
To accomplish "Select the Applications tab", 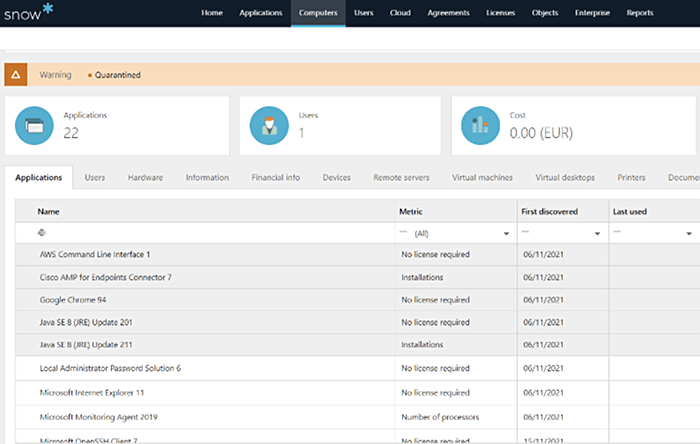I will click(x=39, y=178).
